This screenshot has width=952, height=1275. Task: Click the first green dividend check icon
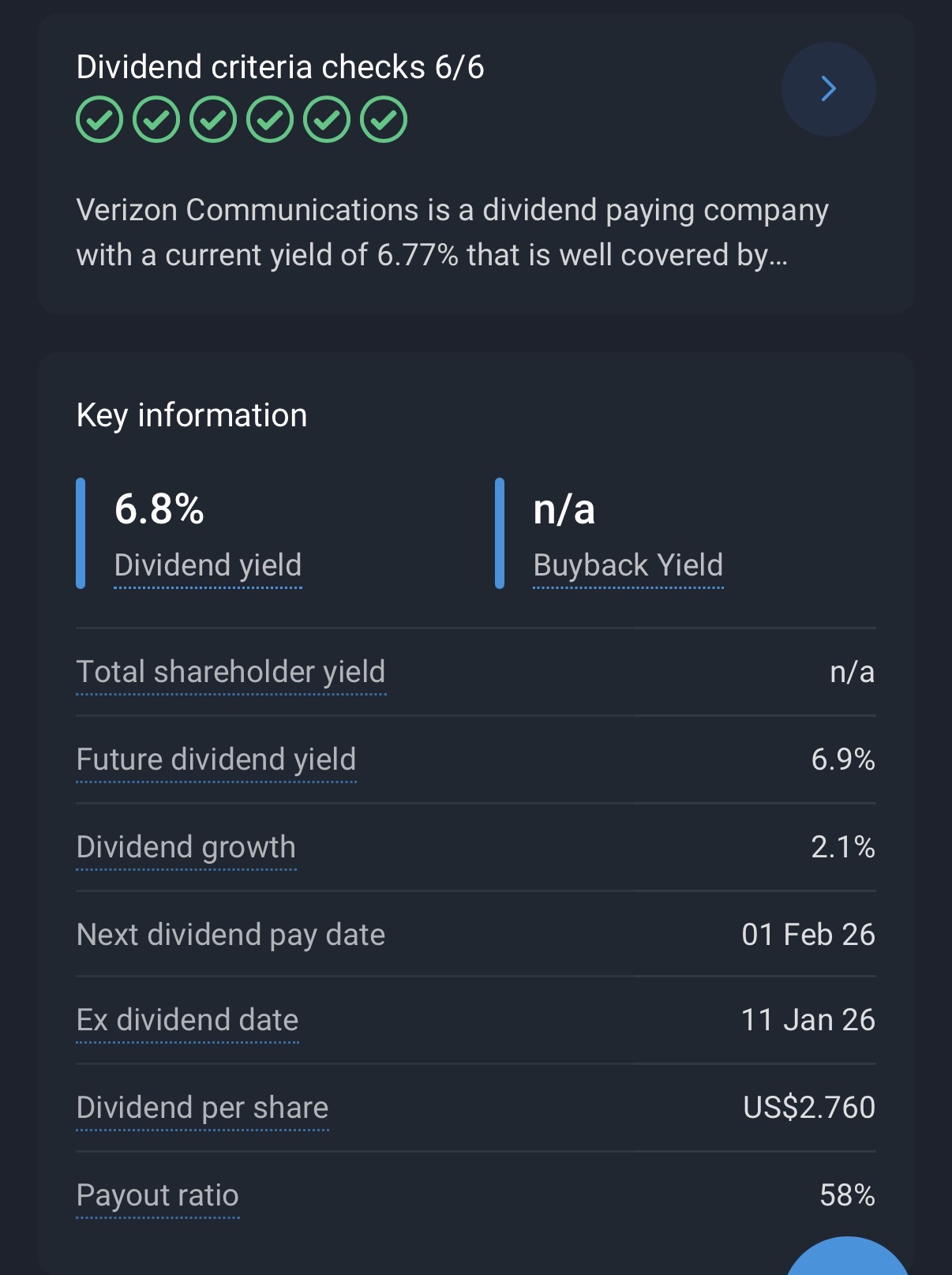[99, 120]
